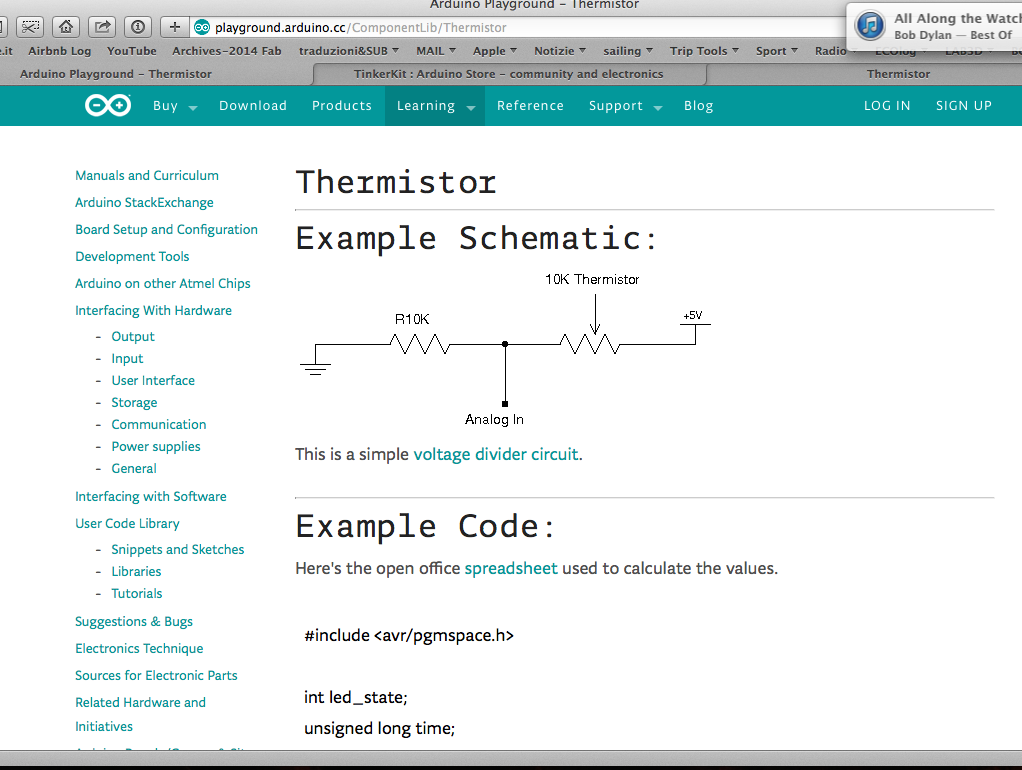Open the Tutorials sidebar sub-link
The width and height of the screenshot is (1022, 770).
137,593
